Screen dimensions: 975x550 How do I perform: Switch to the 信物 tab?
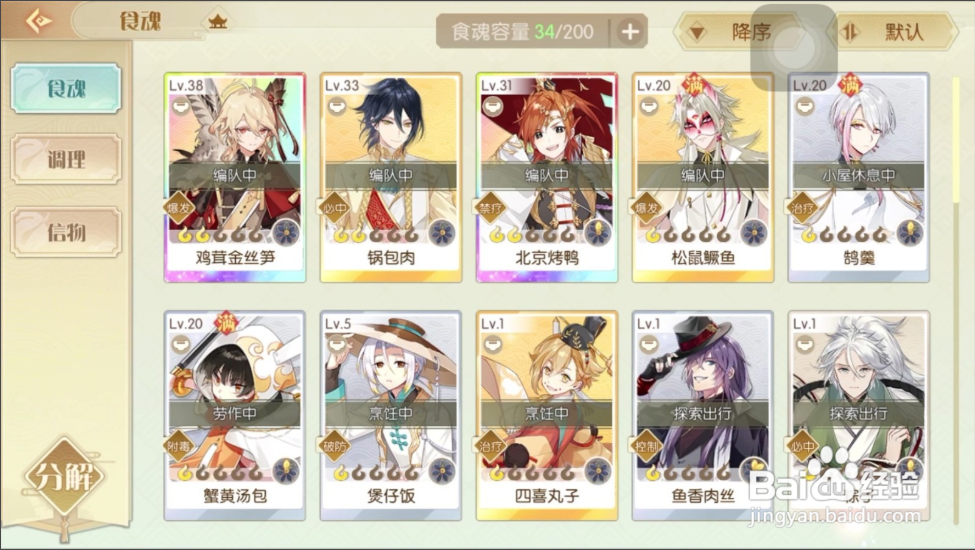tap(66, 232)
